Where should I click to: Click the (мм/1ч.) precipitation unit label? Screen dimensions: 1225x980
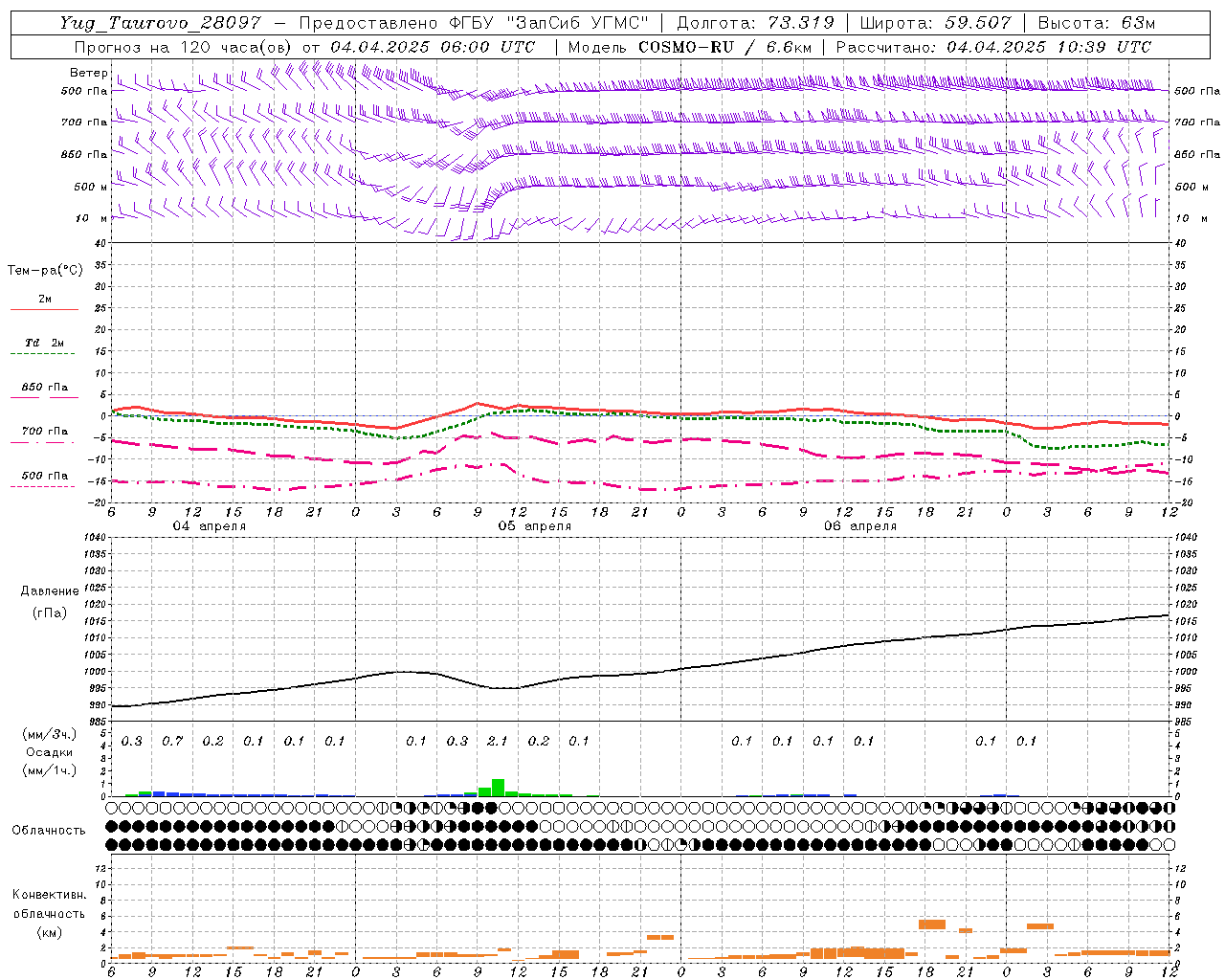click(49, 770)
